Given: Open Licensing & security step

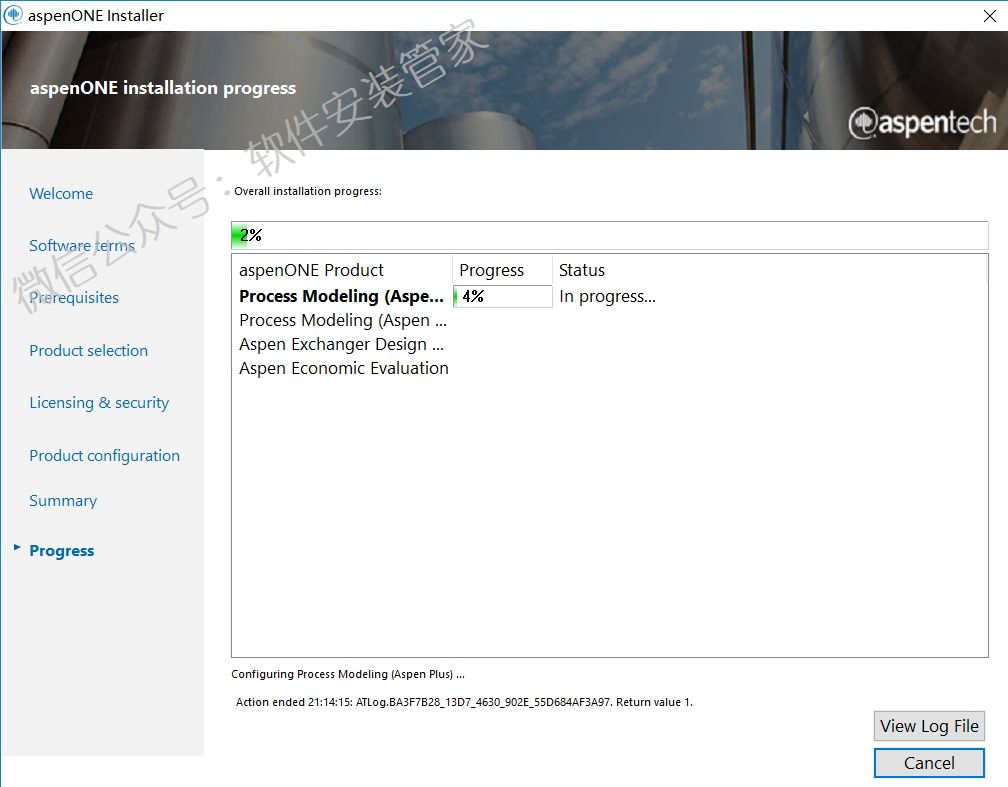Looking at the screenshot, I should point(99,403).
